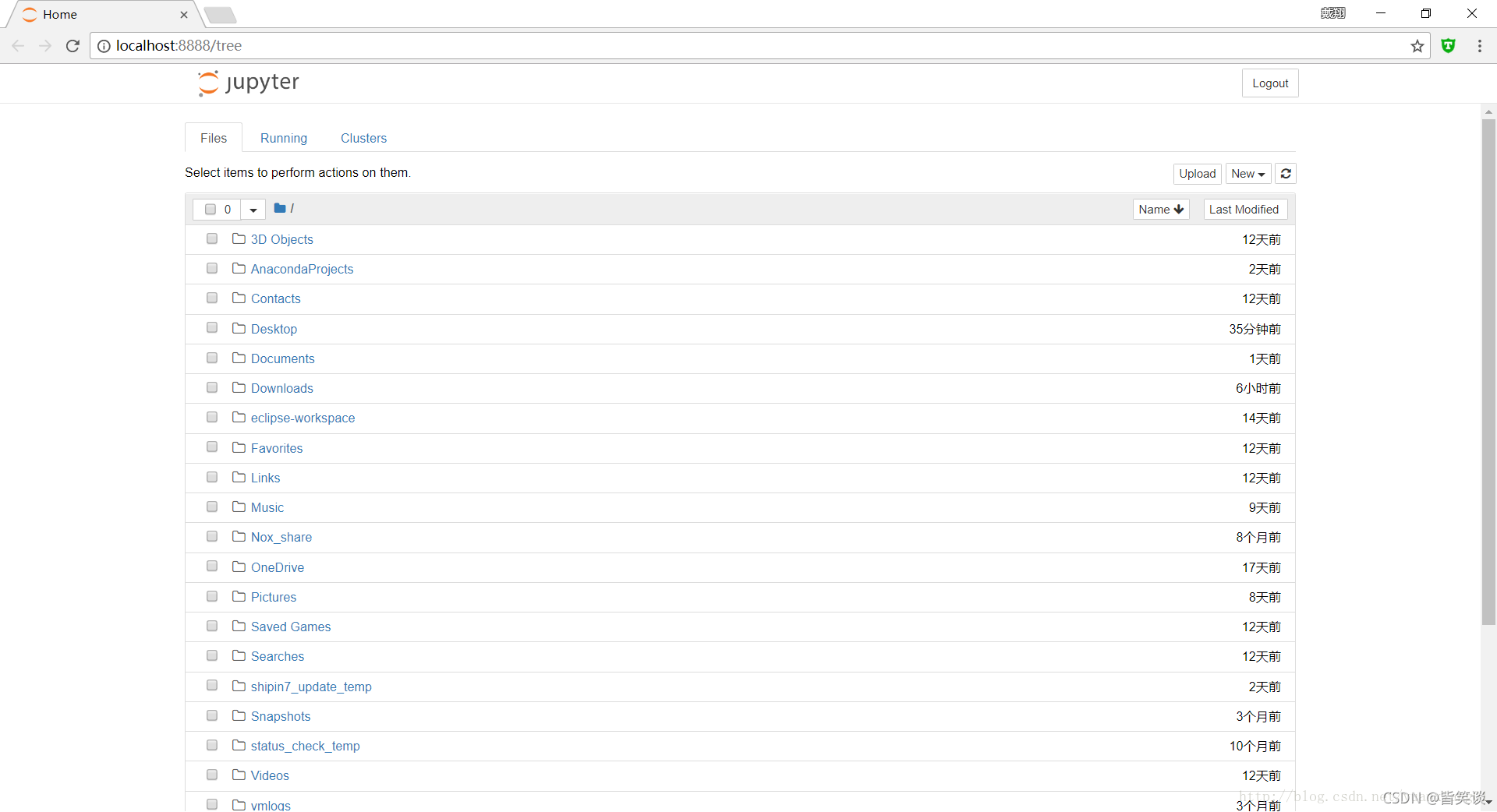Image resolution: width=1497 pixels, height=812 pixels.
Task: Open the green shield extension icon
Action: pos(1448,46)
